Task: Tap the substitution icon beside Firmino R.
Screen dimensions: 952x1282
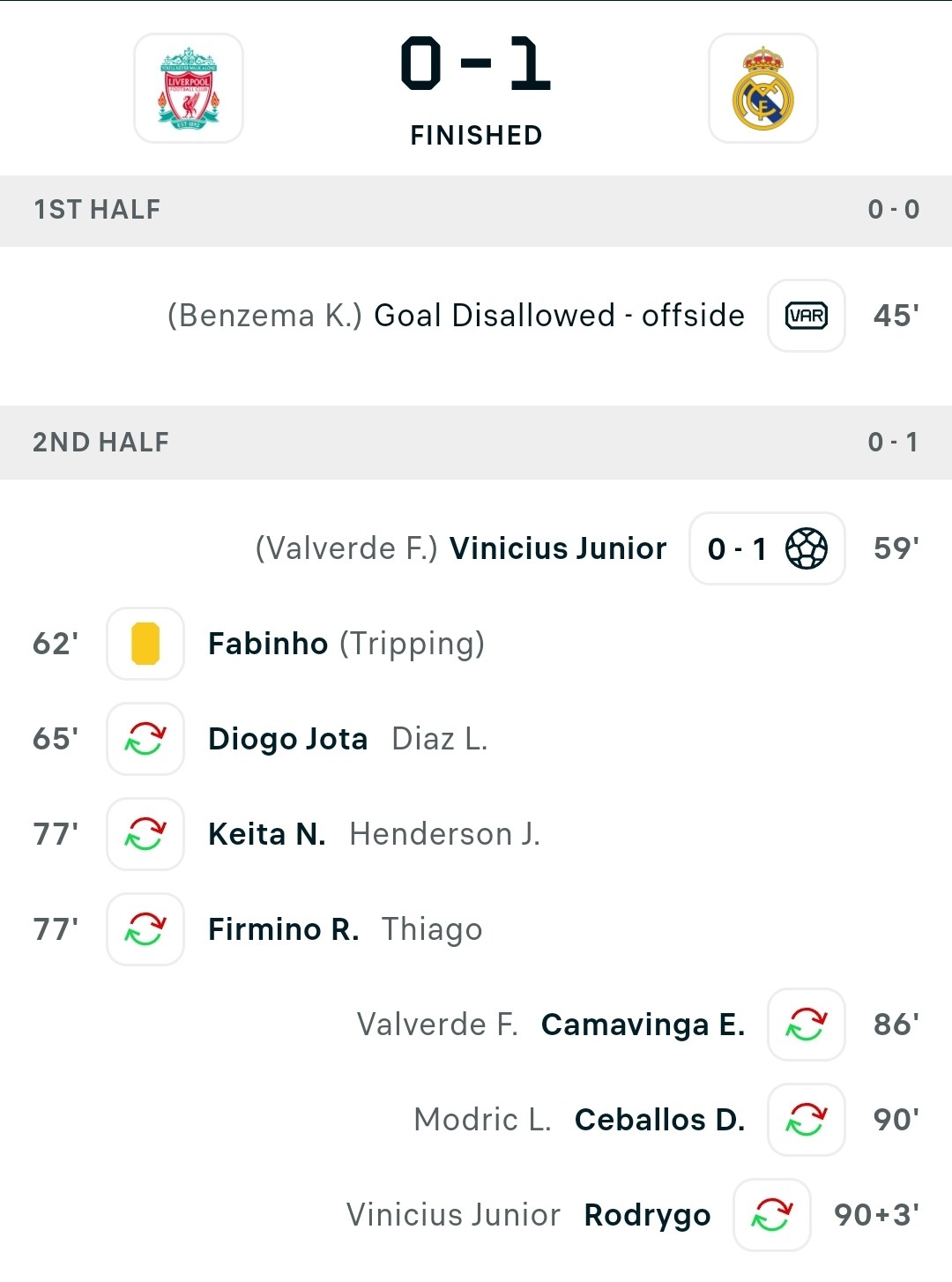Action: (145, 929)
